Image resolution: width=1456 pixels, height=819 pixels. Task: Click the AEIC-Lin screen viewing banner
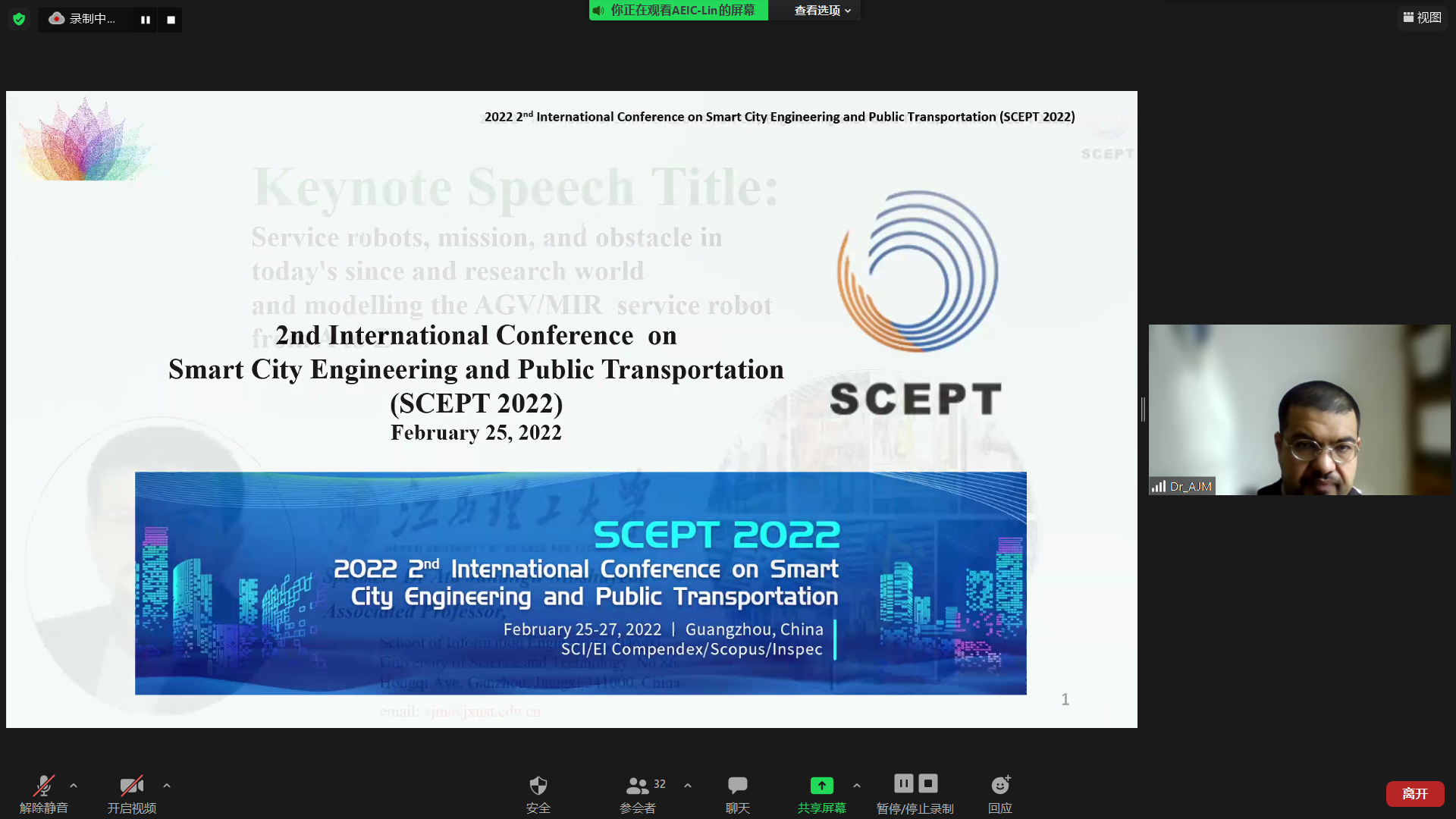tap(679, 11)
